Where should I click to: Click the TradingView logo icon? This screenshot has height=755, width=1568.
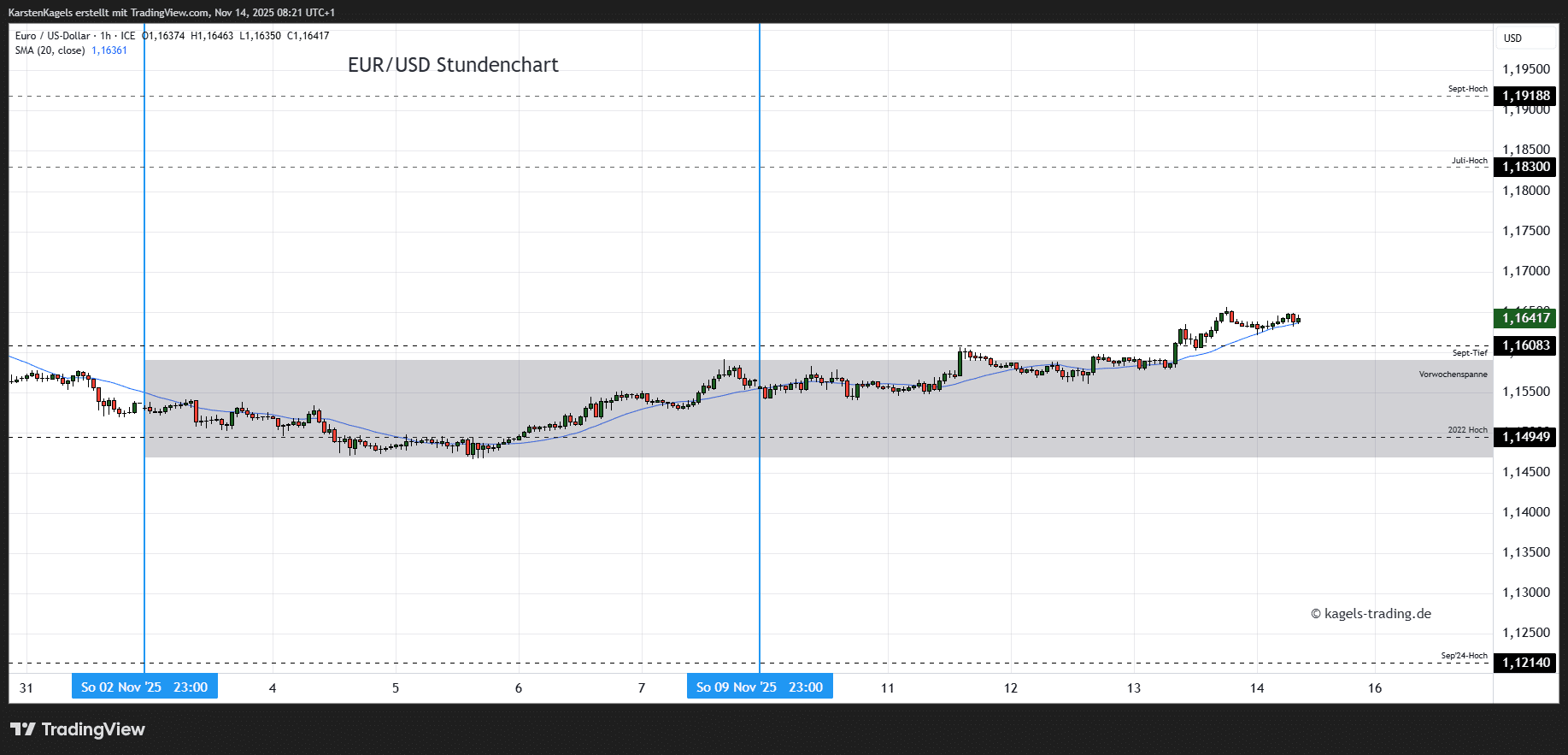[x=23, y=729]
